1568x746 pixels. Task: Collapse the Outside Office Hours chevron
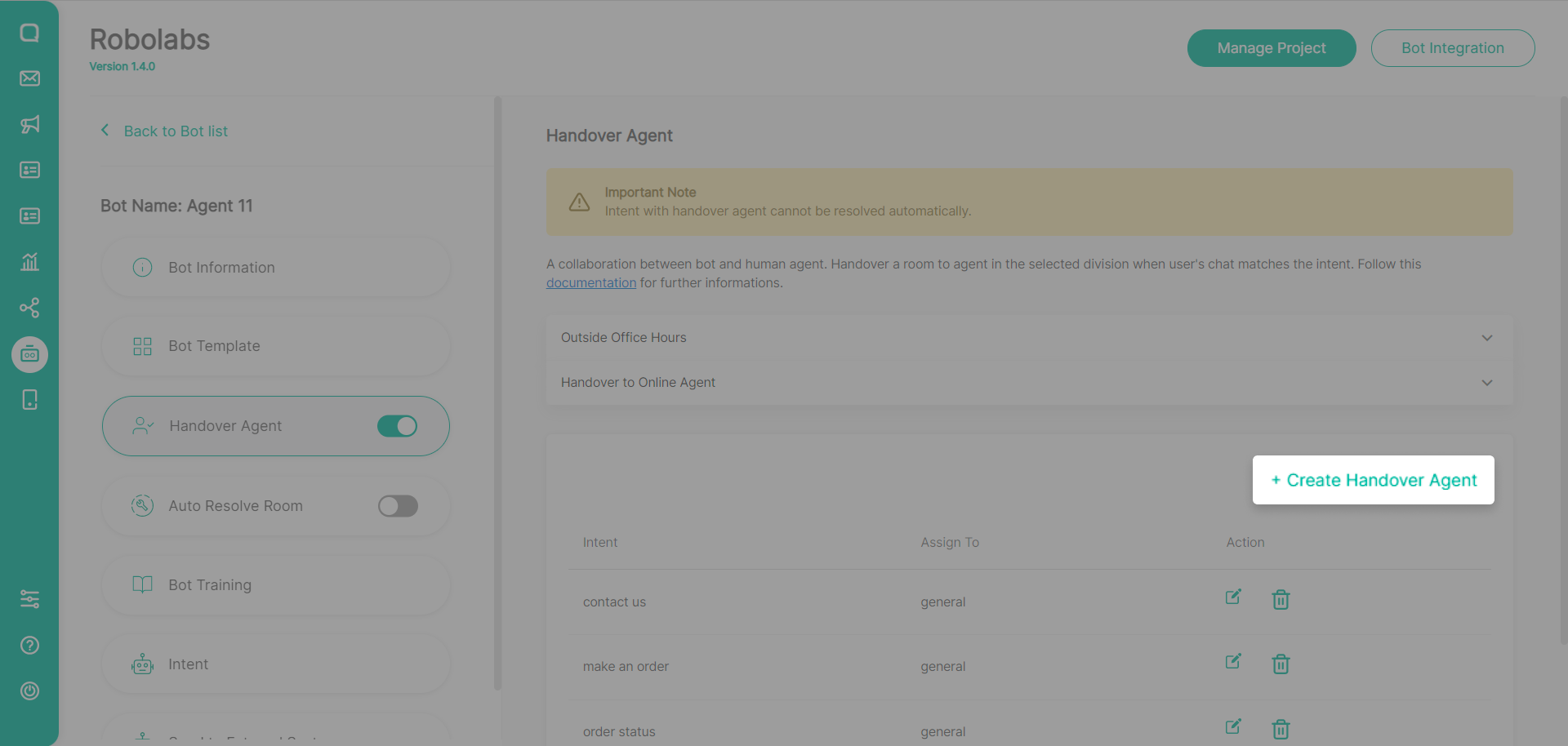pyautogui.click(x=1486, y=337)
